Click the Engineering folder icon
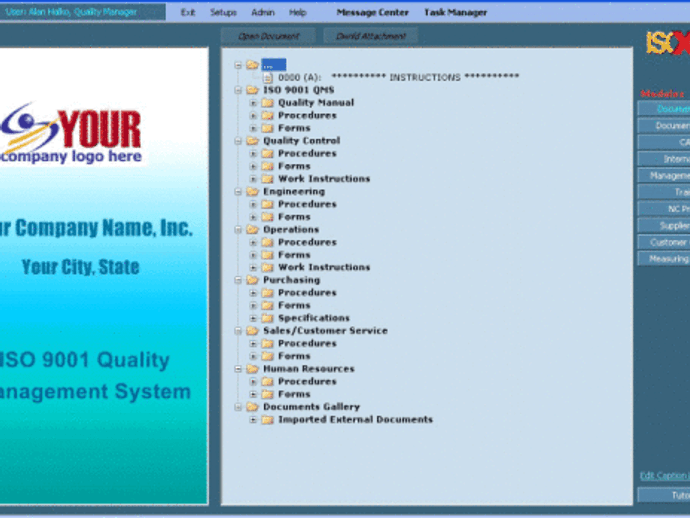This screenshot has width=690, height=518. (x=252, y=191)
